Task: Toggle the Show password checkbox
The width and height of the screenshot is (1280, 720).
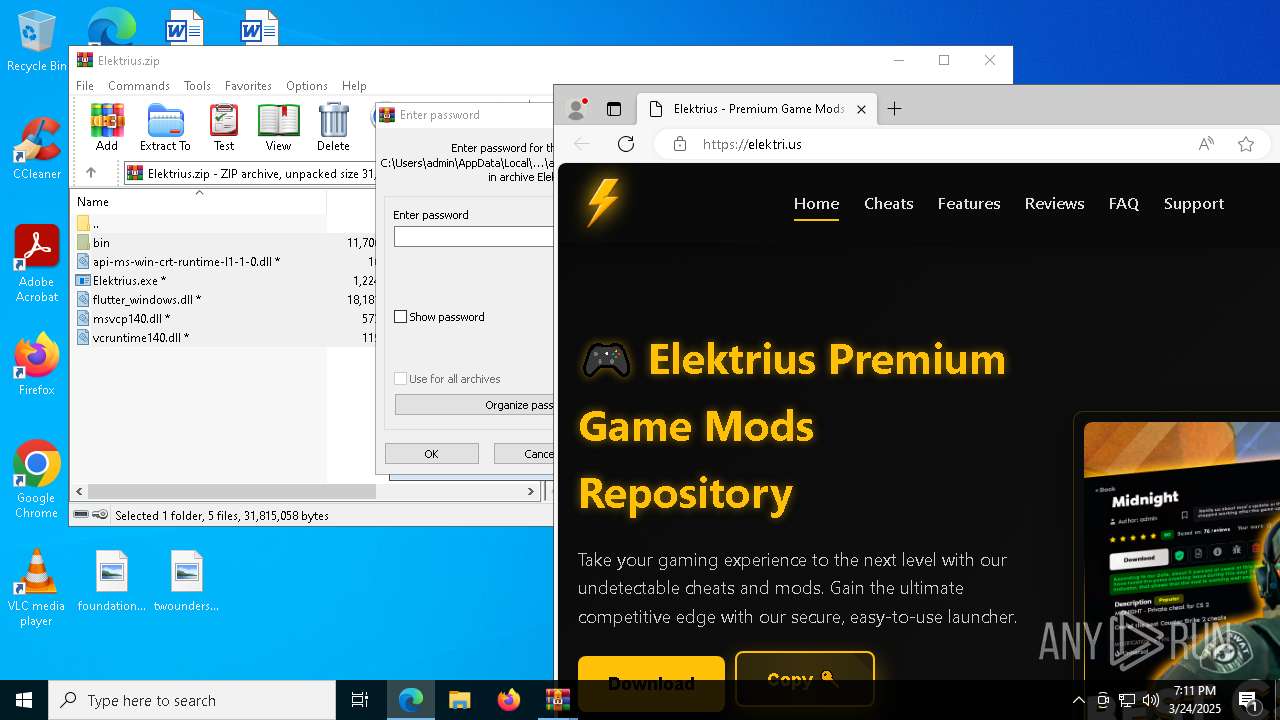Action: click(401, 317)
